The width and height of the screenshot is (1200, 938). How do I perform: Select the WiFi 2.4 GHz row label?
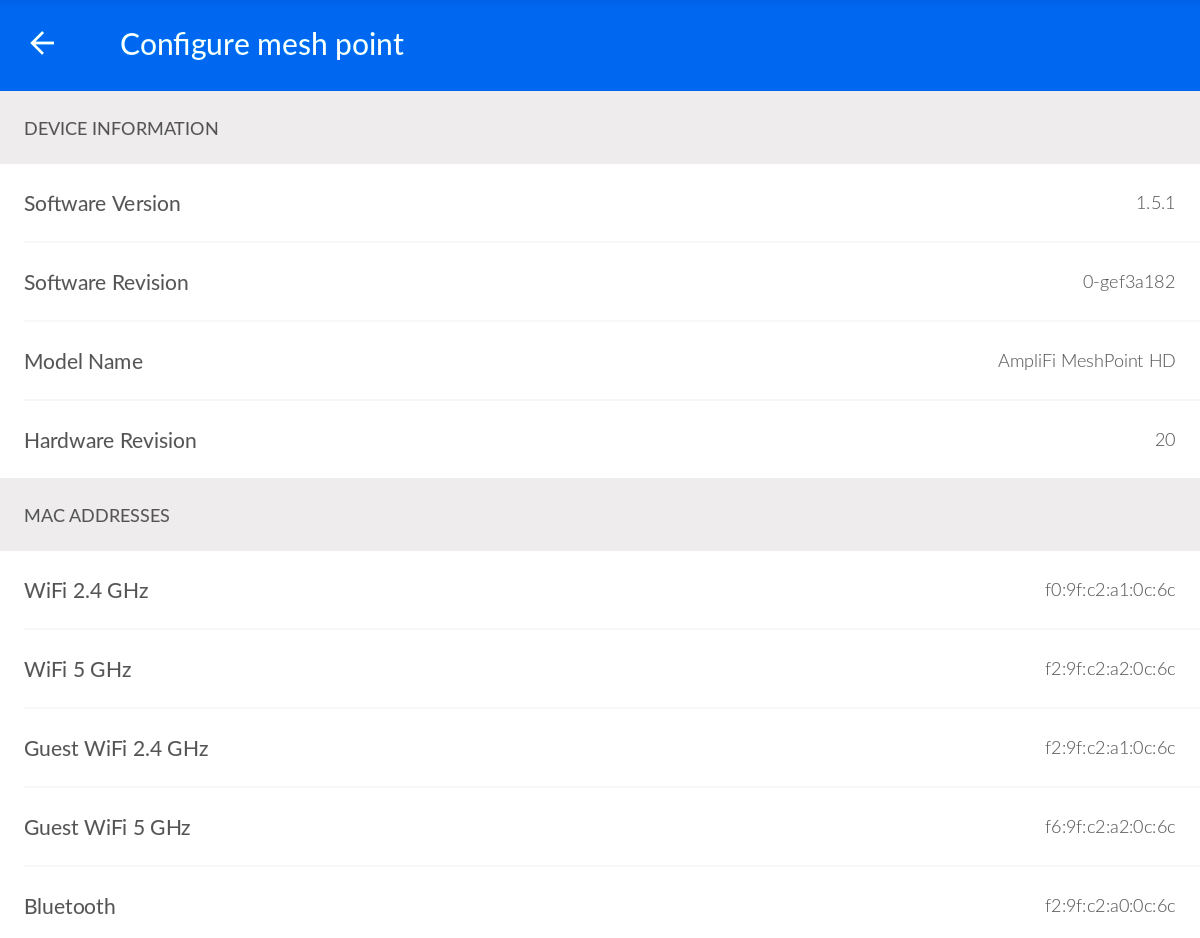click(x=86, y=590)
